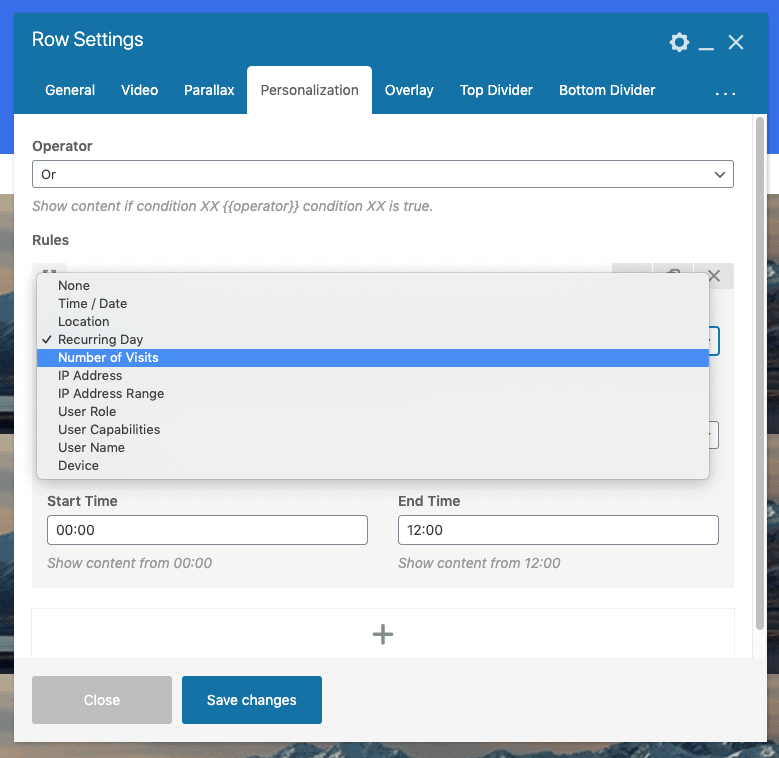This screenshot has width=779, height=758.
Task: Go to the Top Divider tab
Action: pyautogui.click(x=496, y=90)
